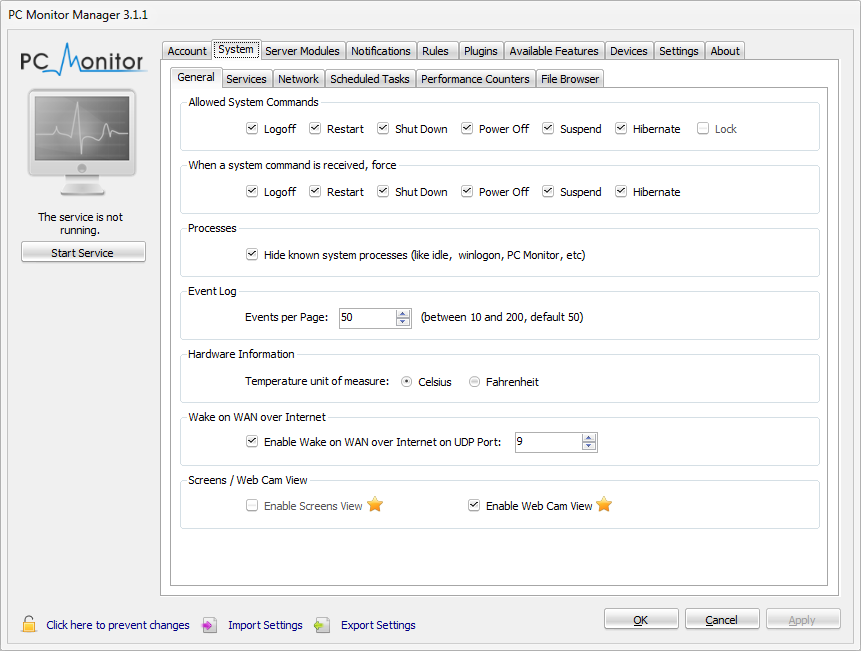The width and height of the screenshot is (861, 651).
Task: Open the Scheduled Tasks sub-tab
Action: [369, 79]
